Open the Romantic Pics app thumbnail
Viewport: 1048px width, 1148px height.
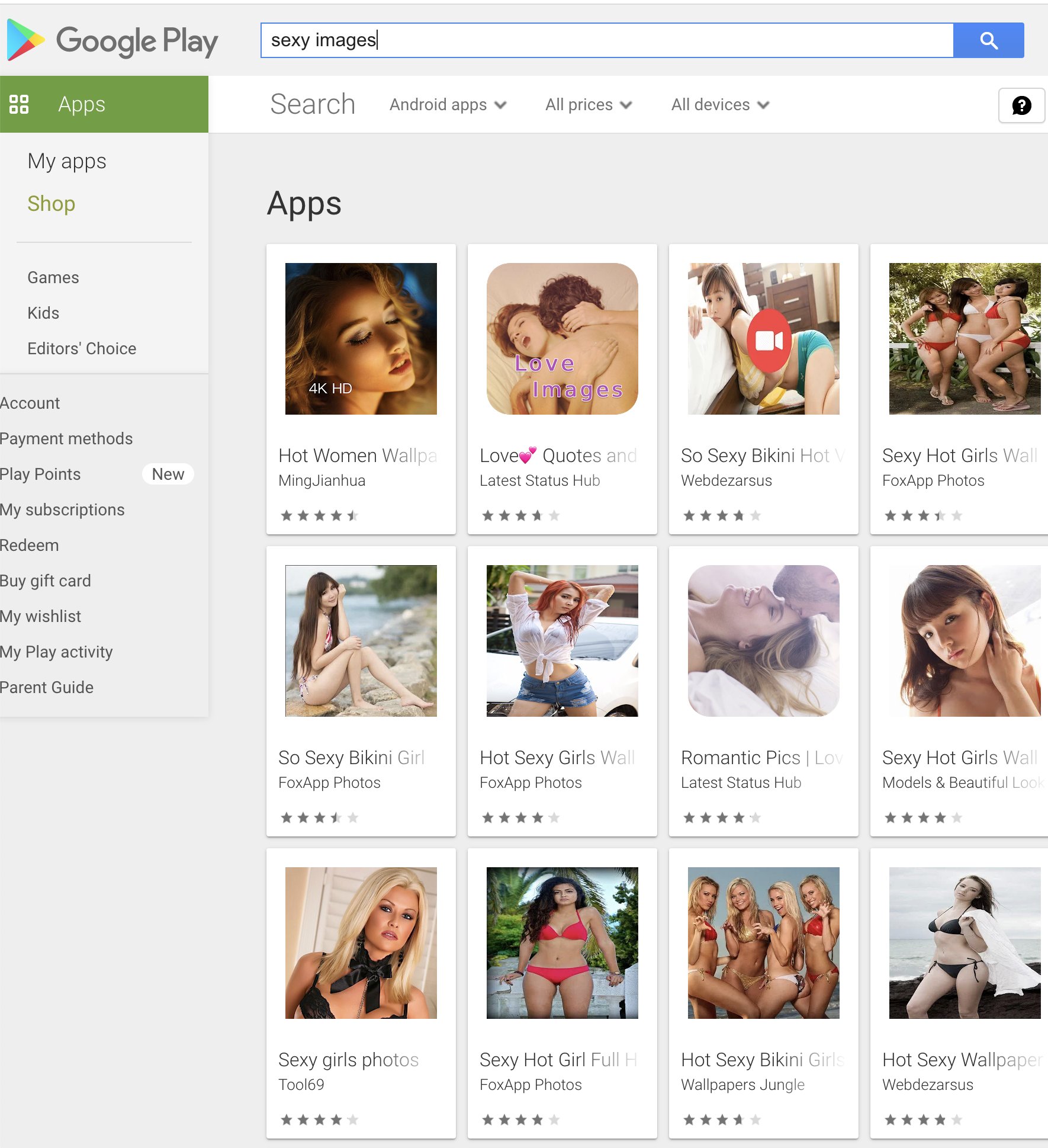click(x=764, y=641)
